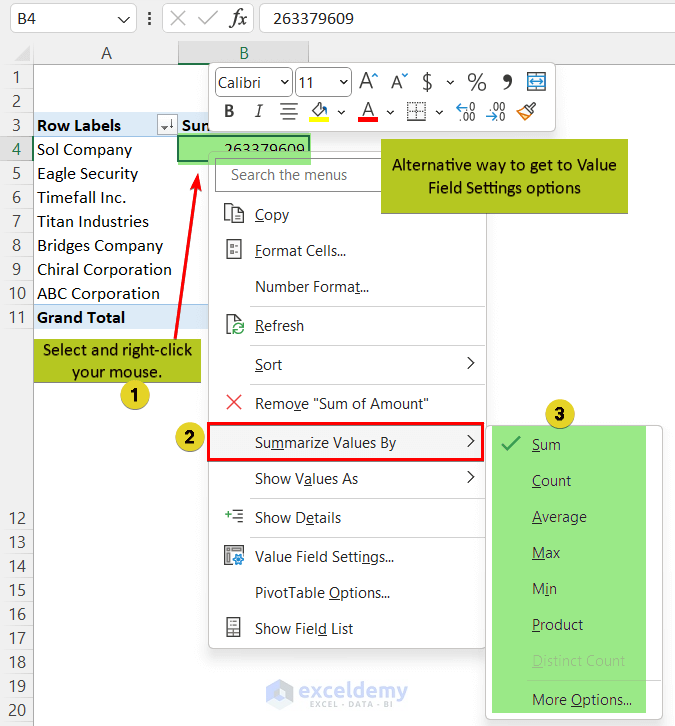Open Summarize Values By submenu
Screen dimensions: 675x726
(346, 442)
